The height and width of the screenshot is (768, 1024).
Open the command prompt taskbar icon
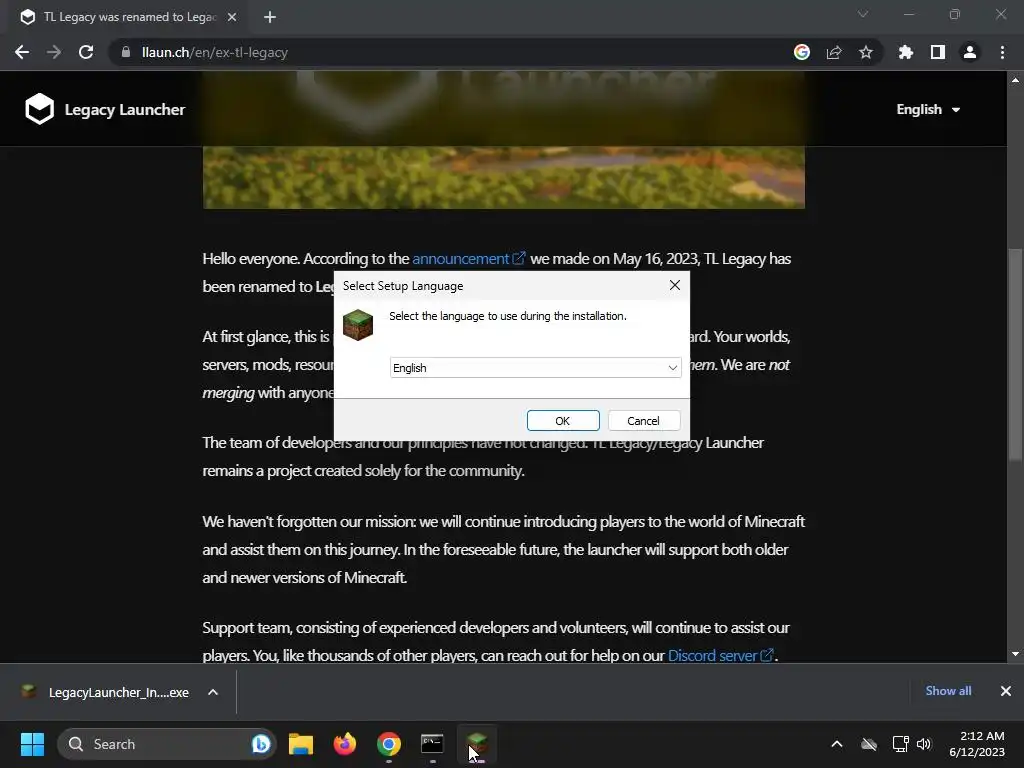coord(432,744)
